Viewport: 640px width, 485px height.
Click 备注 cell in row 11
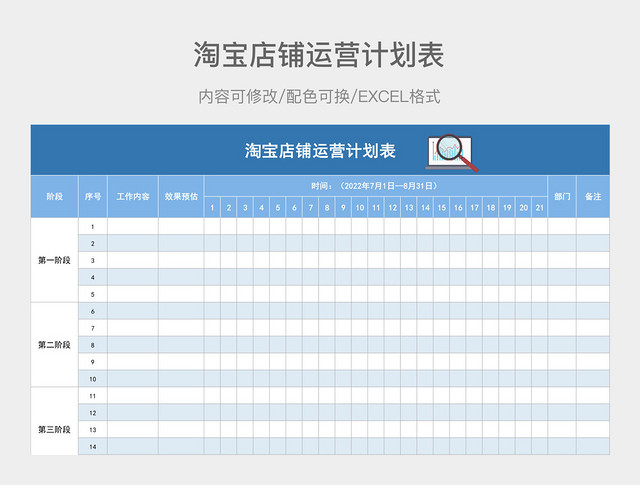click(593, 396)
